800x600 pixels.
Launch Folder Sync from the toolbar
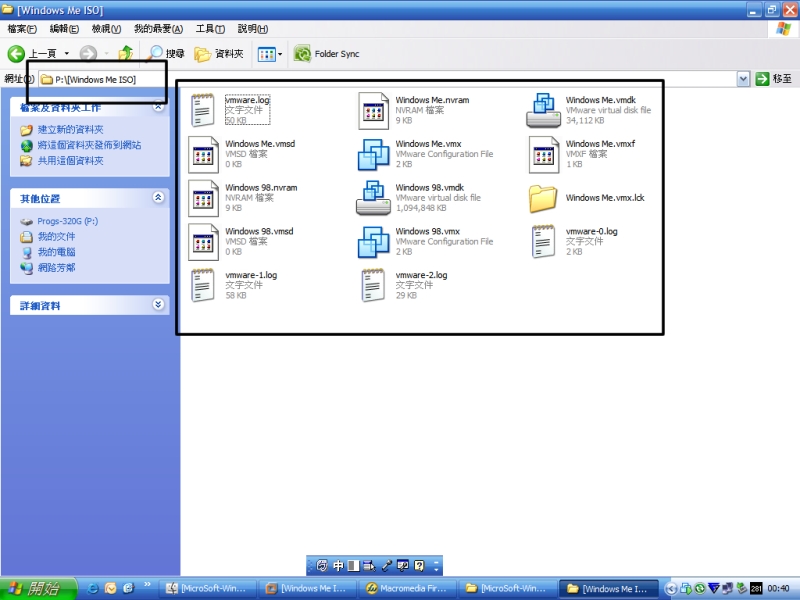tap(327, 54)
